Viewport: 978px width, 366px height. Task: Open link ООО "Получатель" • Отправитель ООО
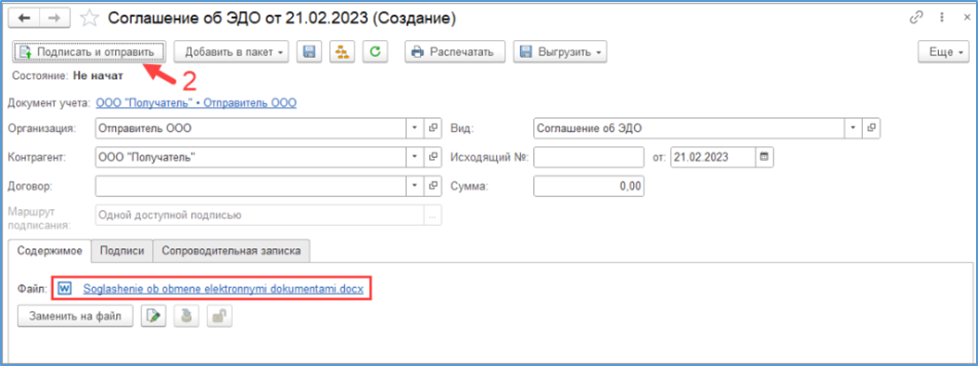click(x=196, y=102)
